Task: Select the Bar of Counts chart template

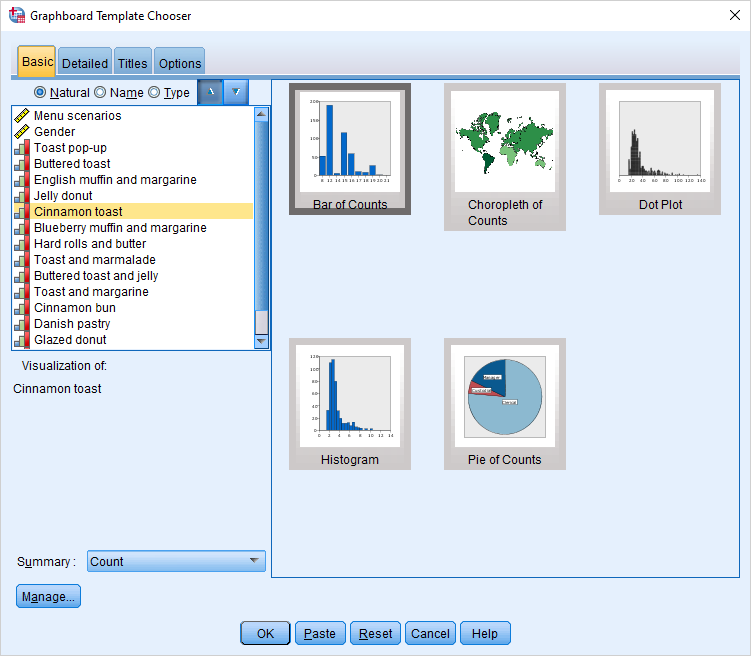Action: (349, 148)
